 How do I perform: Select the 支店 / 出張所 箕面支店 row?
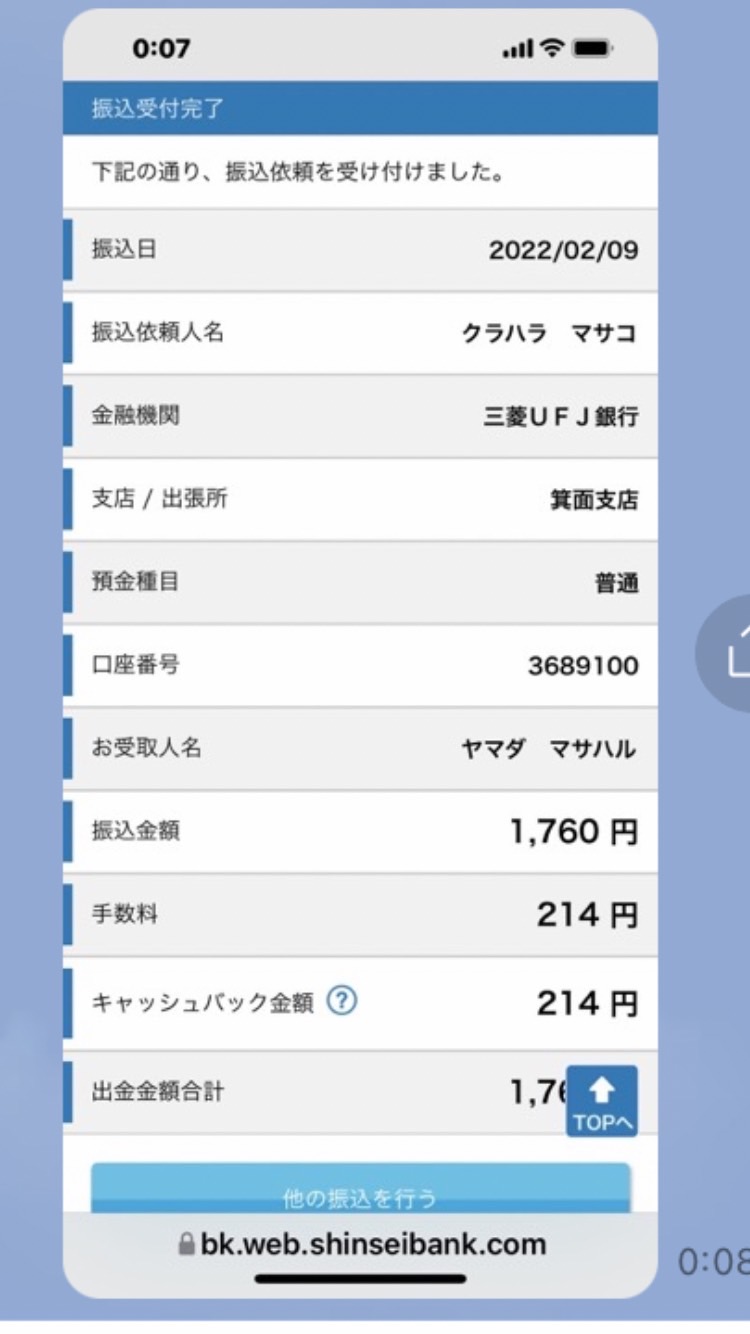click(x=360, y=499)
